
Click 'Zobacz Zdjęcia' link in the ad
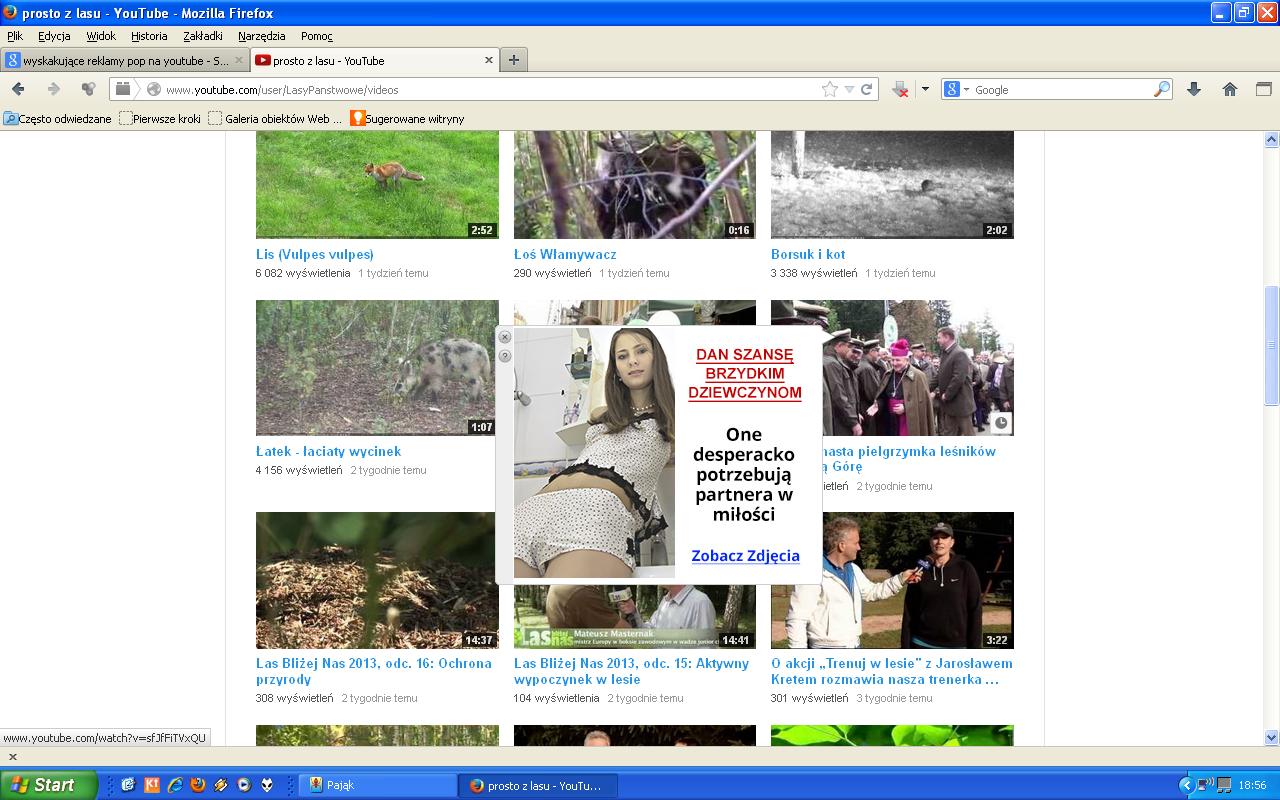coord(745,556)
